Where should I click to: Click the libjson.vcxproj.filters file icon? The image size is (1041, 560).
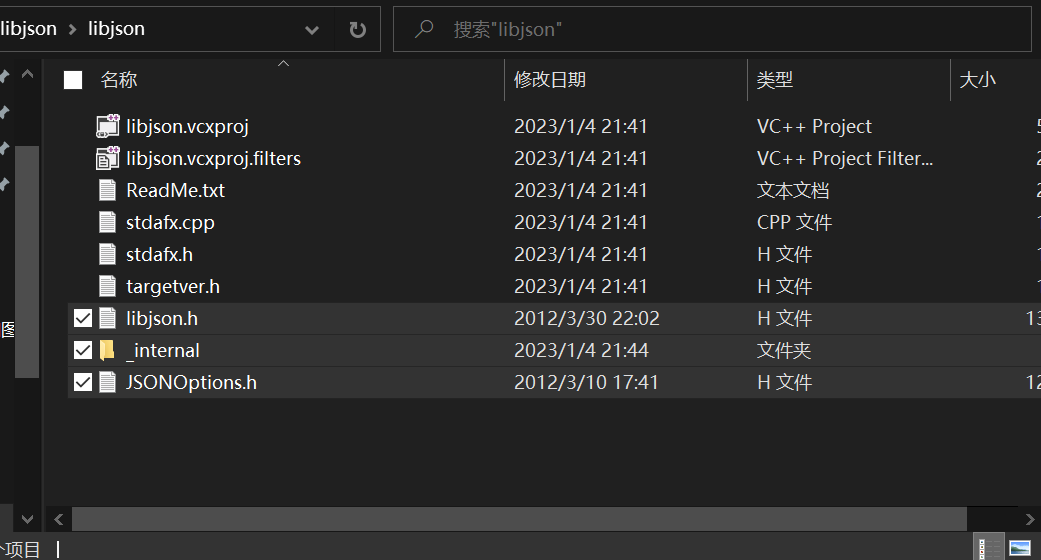[x=107, y=159]
